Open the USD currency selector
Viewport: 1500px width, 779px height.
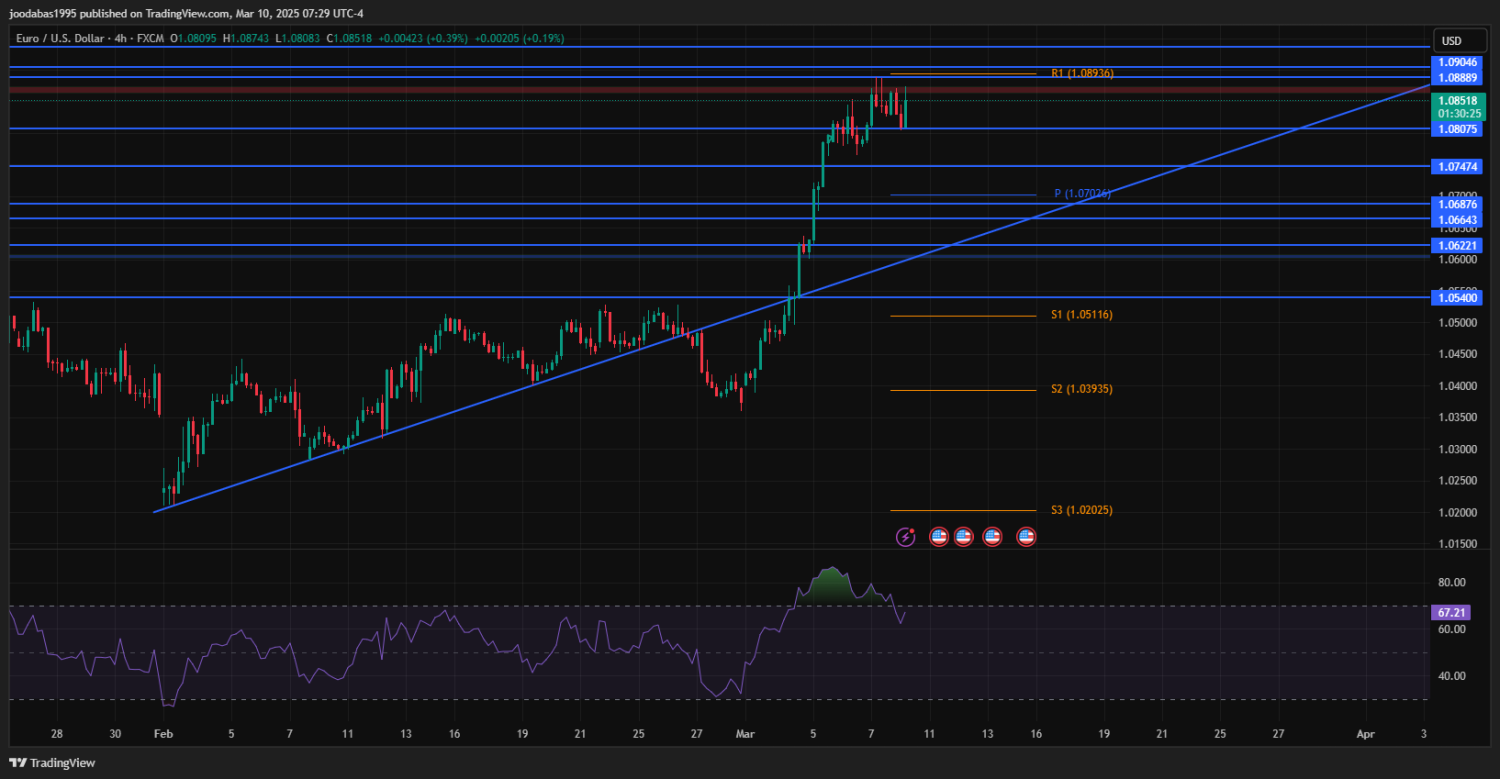pos(1451,41)
